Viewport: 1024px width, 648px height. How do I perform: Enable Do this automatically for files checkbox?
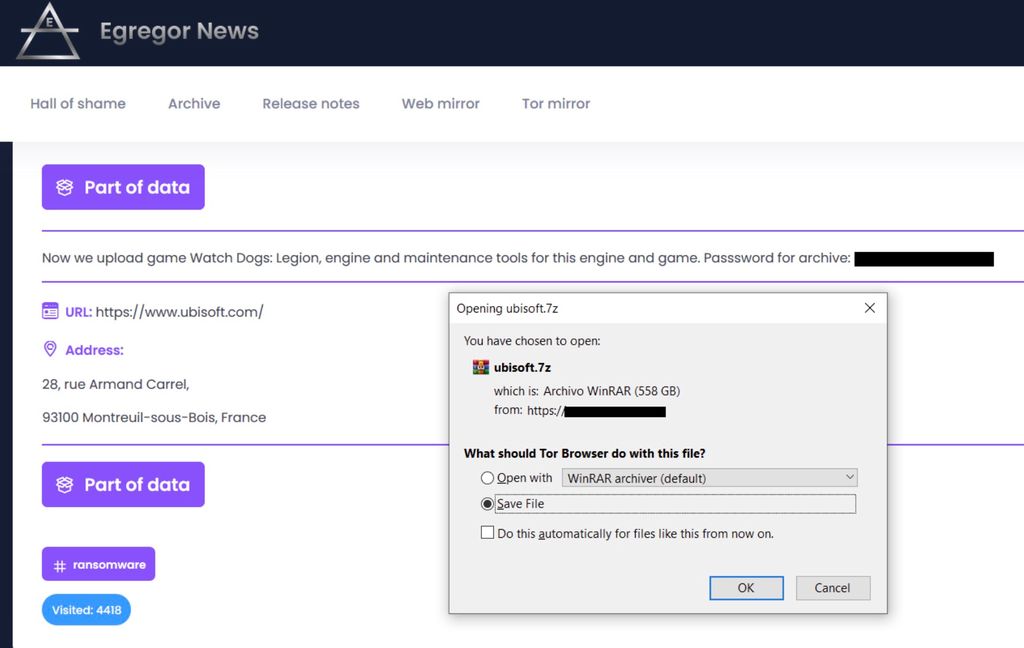tap(487, 533)
